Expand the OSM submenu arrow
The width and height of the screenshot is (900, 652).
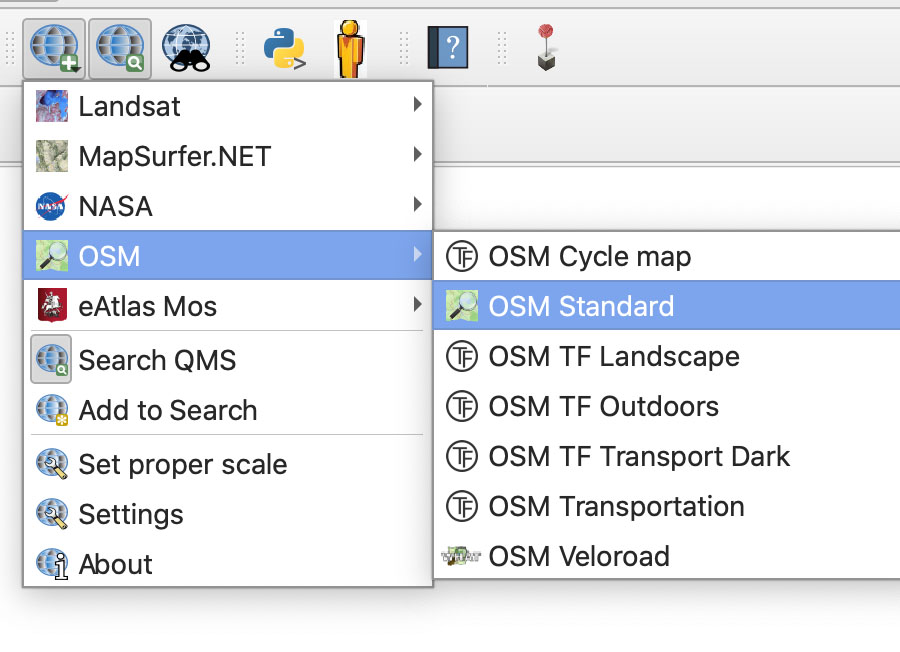tap(417, 254)
